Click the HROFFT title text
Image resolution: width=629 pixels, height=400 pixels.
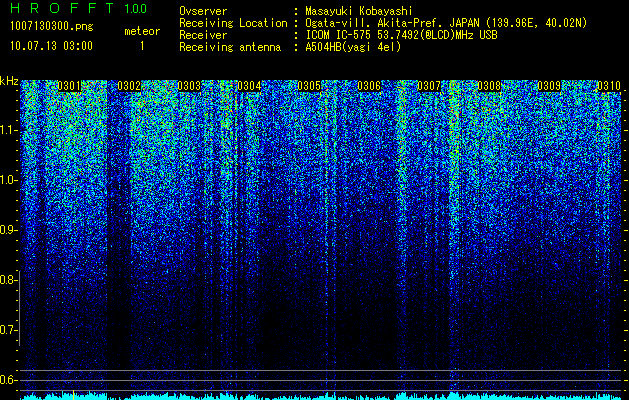[x=62, y=8]
